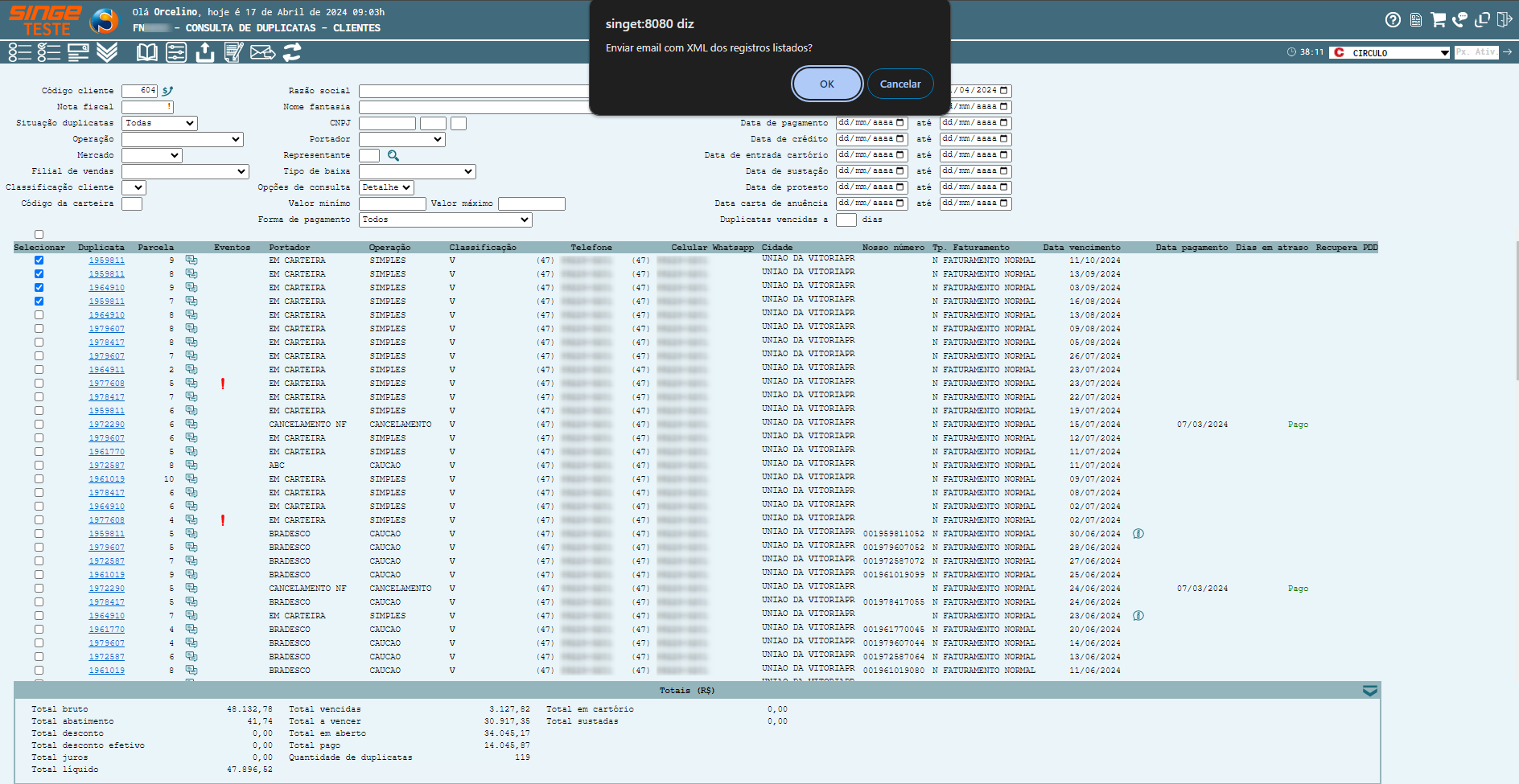Click the Código da carteira input field
The width and height of the screenshot is (1519, 784).
coord(132,203)
